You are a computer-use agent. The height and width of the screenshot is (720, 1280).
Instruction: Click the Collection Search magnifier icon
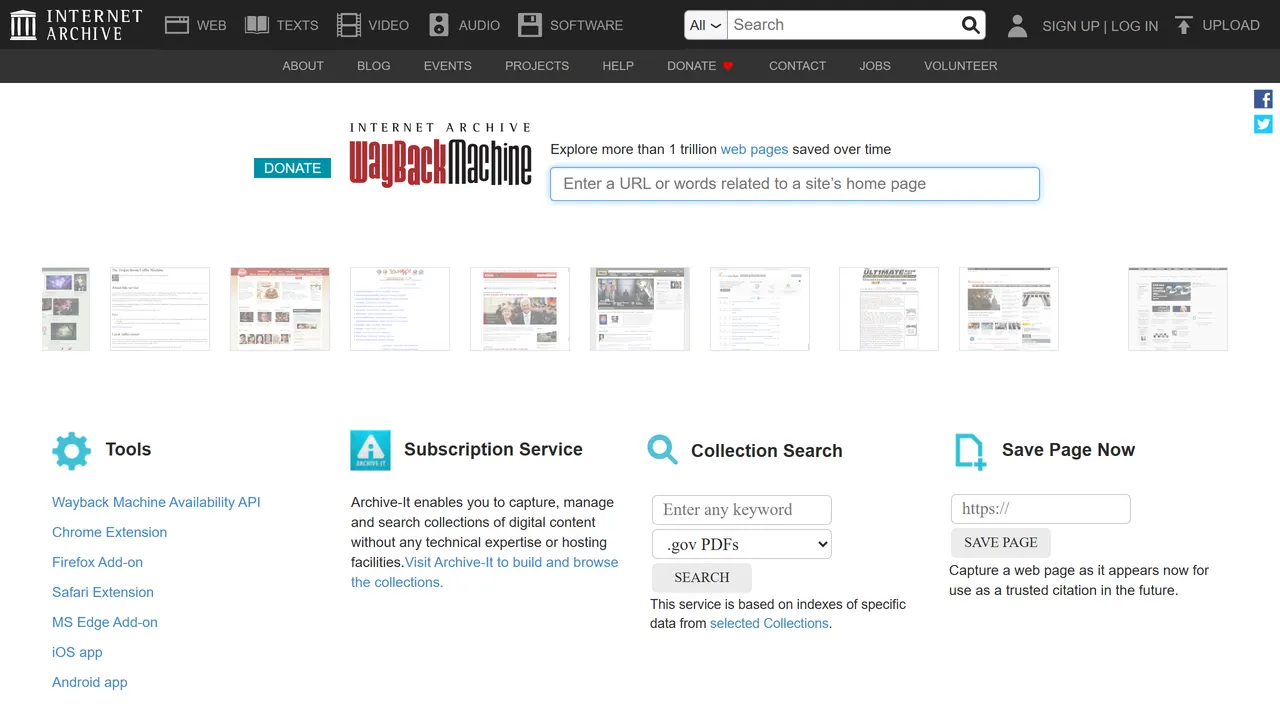(x=662, y=450)
